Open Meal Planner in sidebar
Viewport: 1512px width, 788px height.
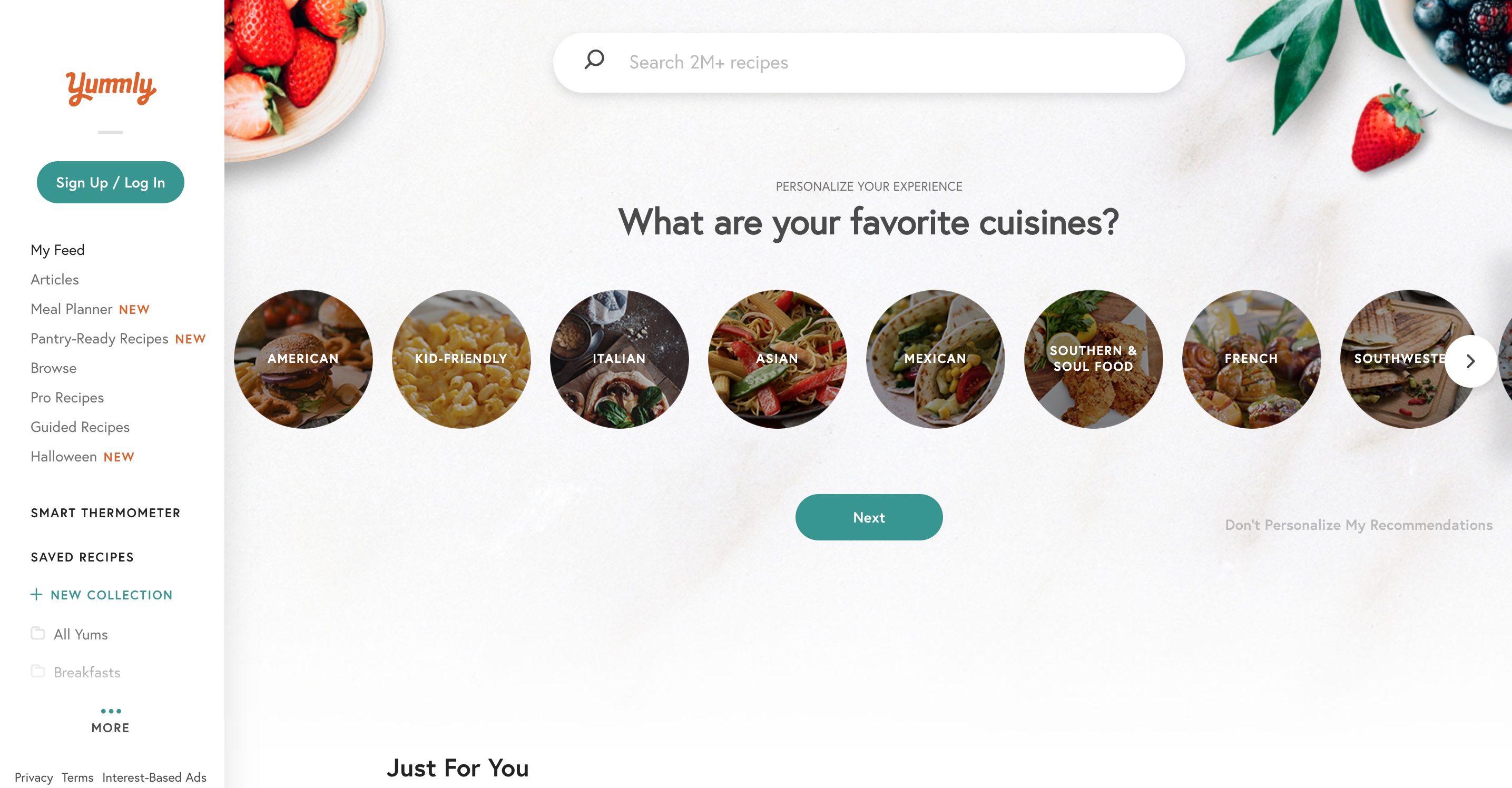pos(71,309)
